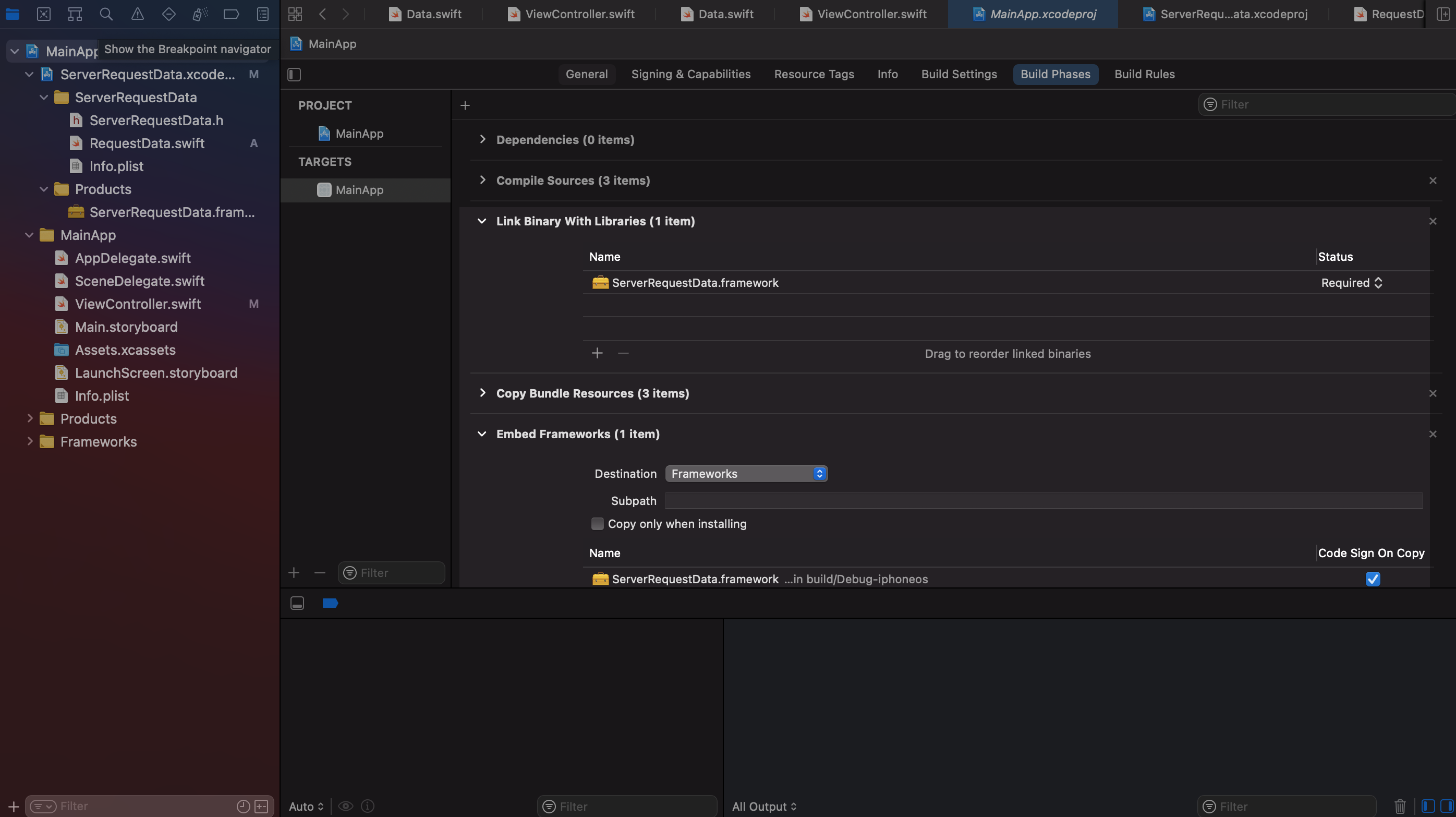
Task: Show the Report navigator icon
Action: pyautogui.click(x=263, y=14)
